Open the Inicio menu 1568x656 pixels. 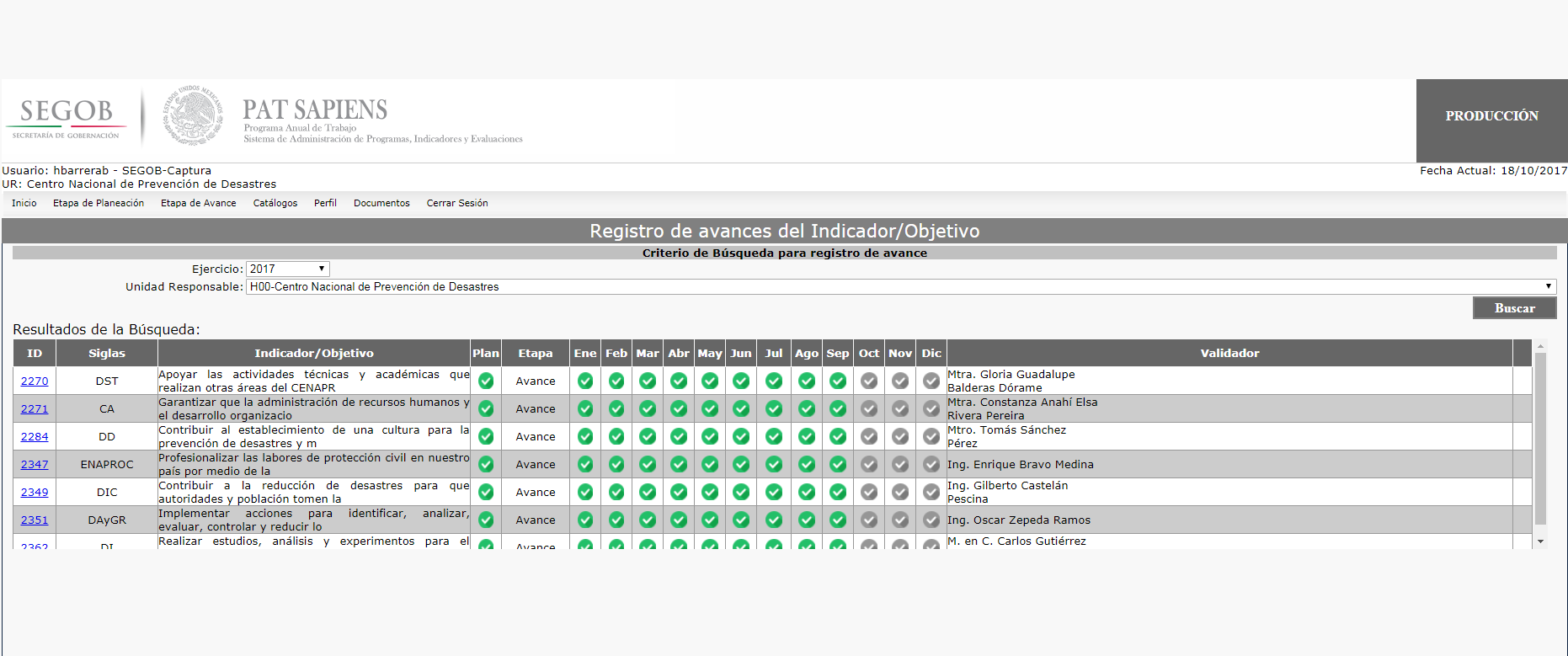point(24,203)
